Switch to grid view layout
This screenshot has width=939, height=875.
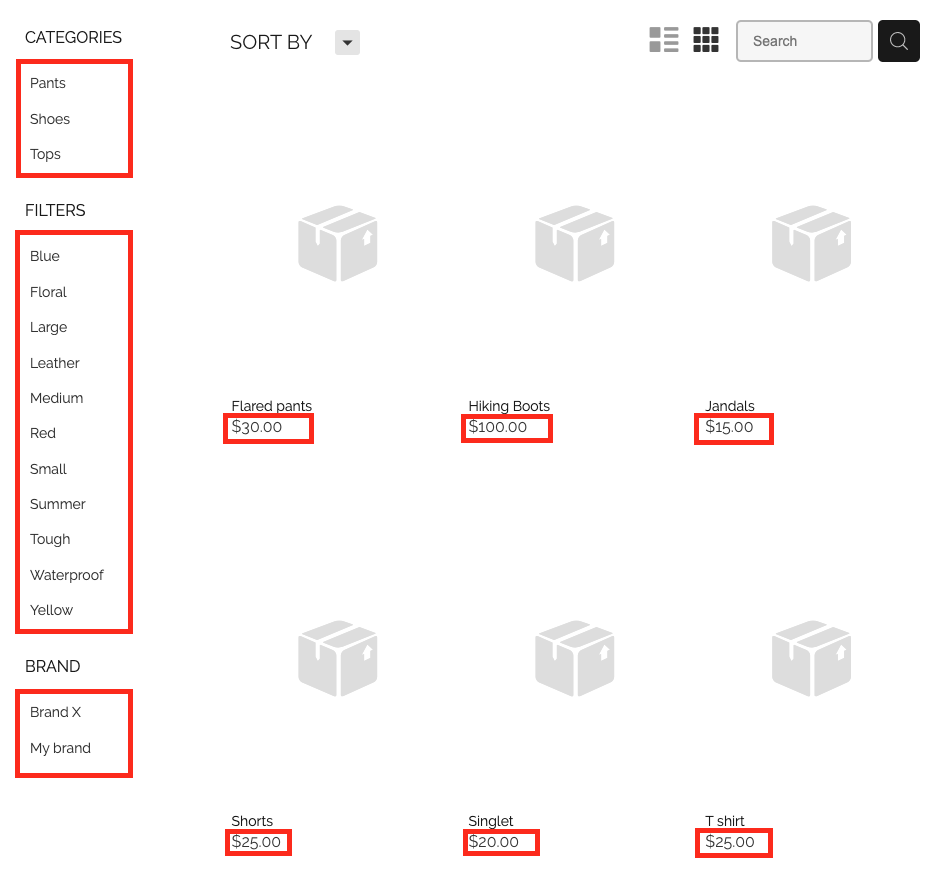coord(706,40)
